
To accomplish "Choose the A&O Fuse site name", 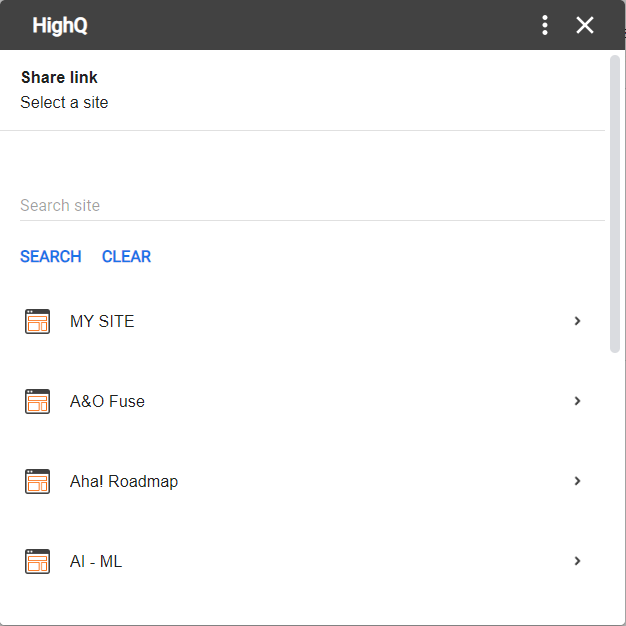I will (x=107, y=401).
